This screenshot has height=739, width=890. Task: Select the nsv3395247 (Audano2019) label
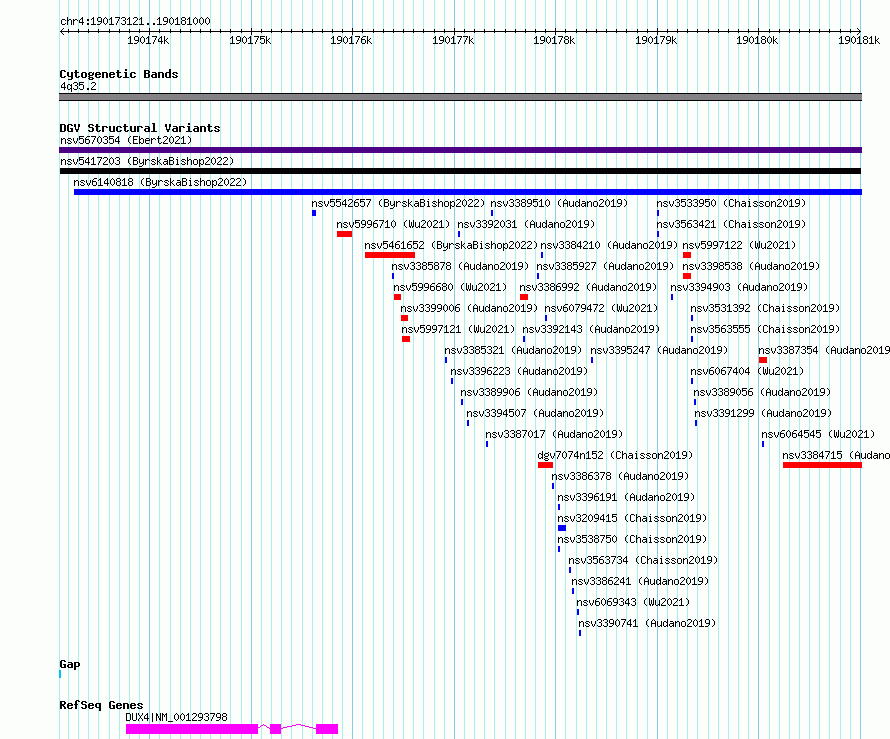[659, 350]
